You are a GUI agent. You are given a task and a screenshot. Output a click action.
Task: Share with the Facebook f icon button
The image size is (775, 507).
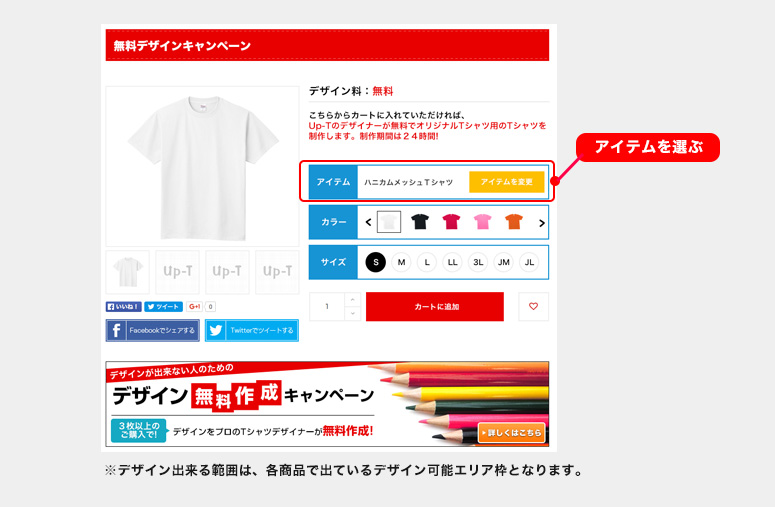[x=153, y=331]
